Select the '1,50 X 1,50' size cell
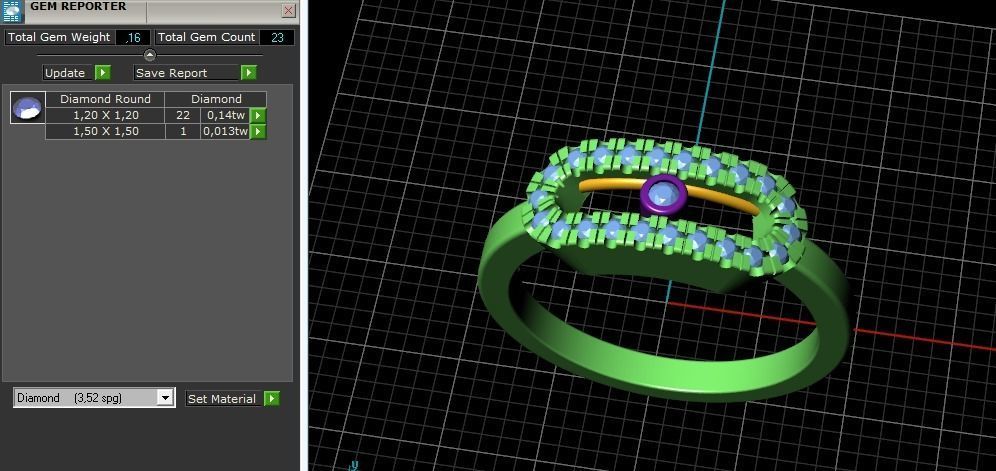 pyautogui.click(x=105, y=132)
